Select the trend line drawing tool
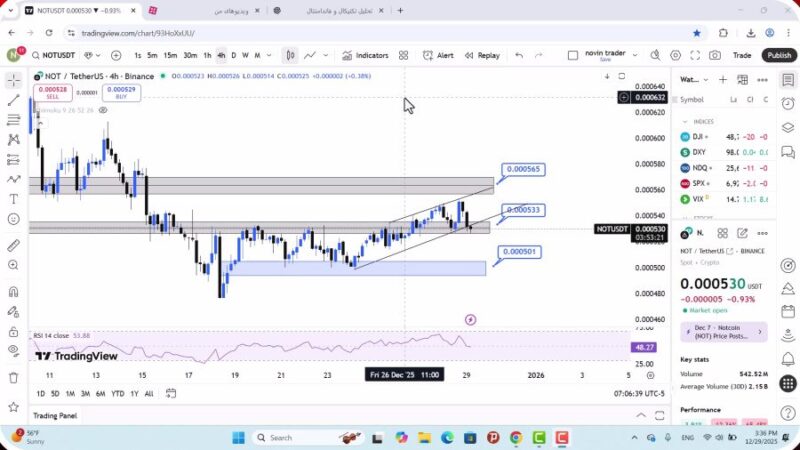 [x=13, y=100]
